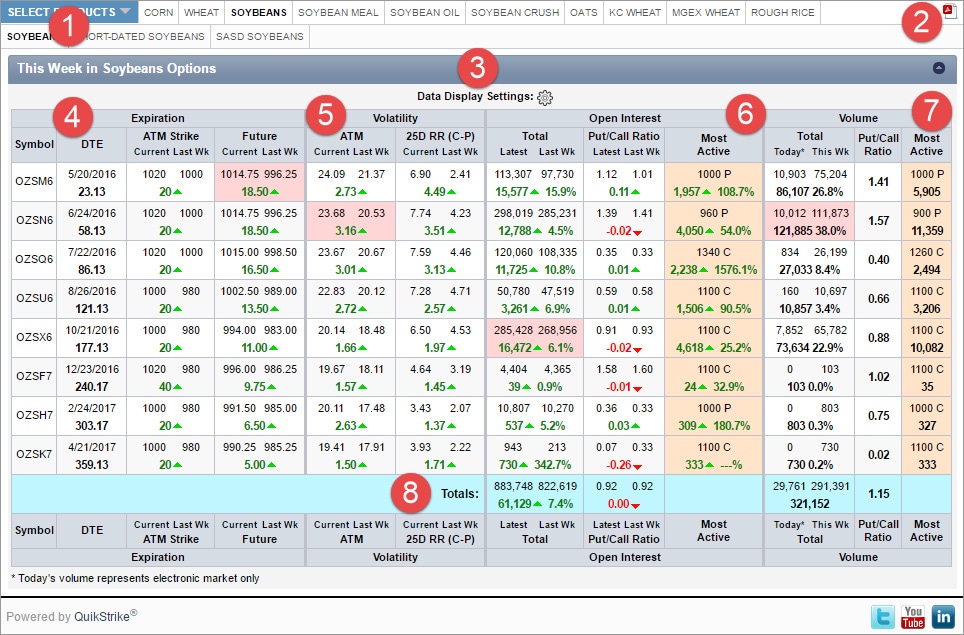
Task: Select the Soybean Oil tab
Action: [424, 13]
